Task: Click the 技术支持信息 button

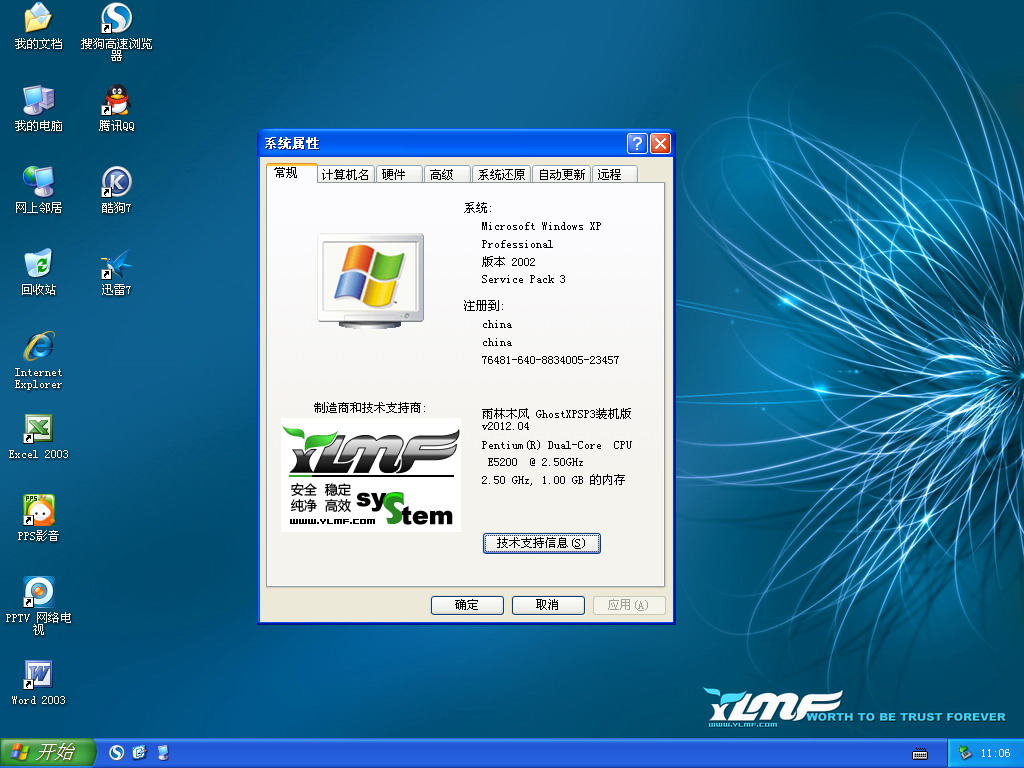Action: [541, 543]
